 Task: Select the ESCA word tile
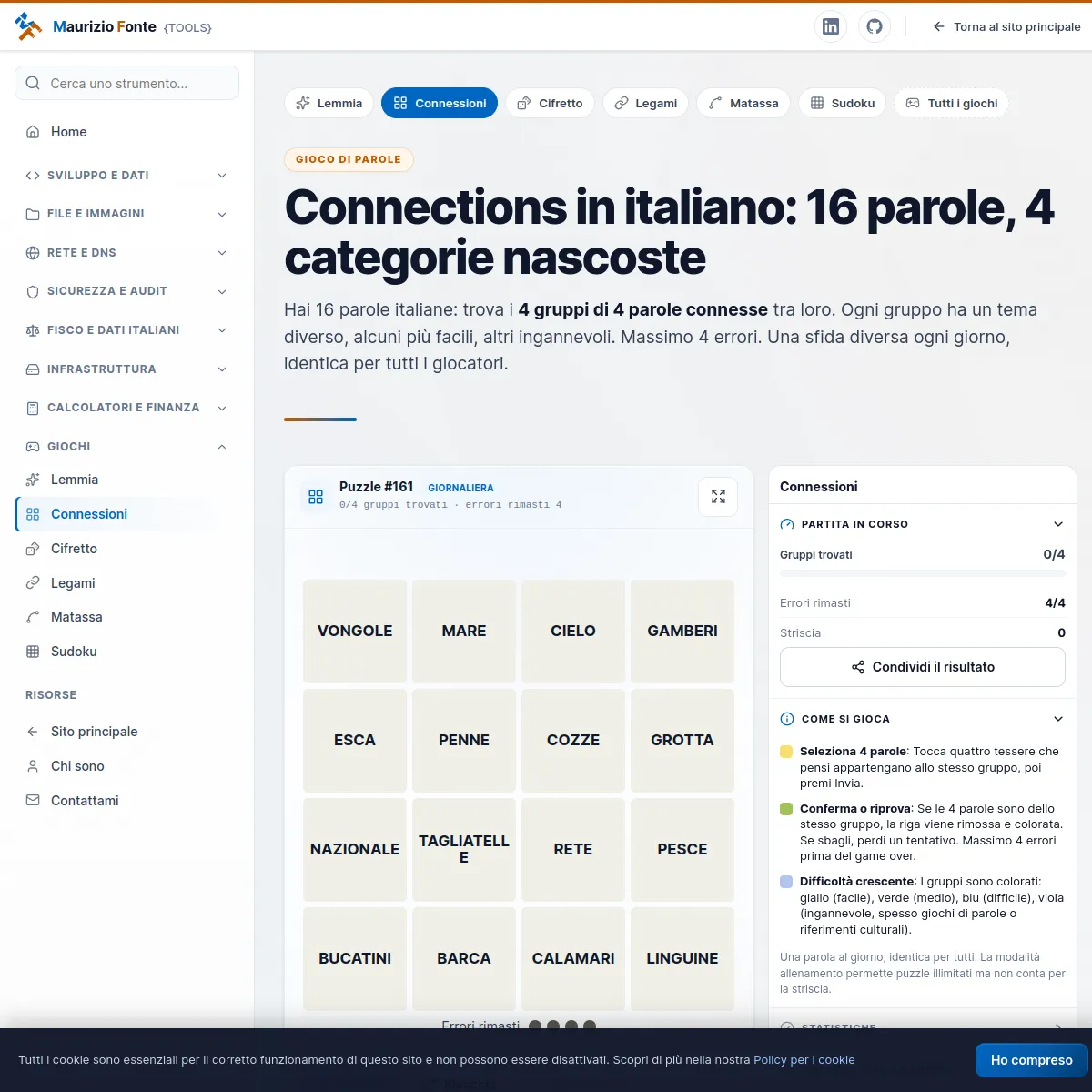point(355,740)
